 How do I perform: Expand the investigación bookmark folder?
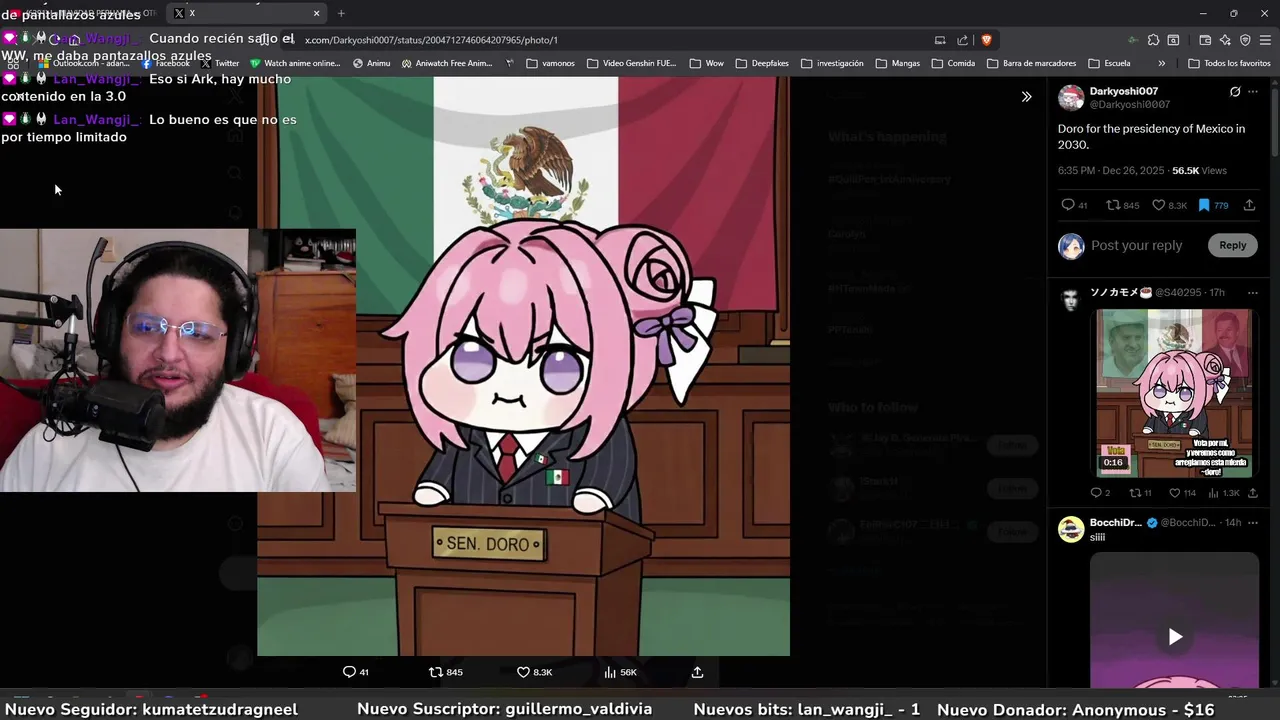coord(832,63)
